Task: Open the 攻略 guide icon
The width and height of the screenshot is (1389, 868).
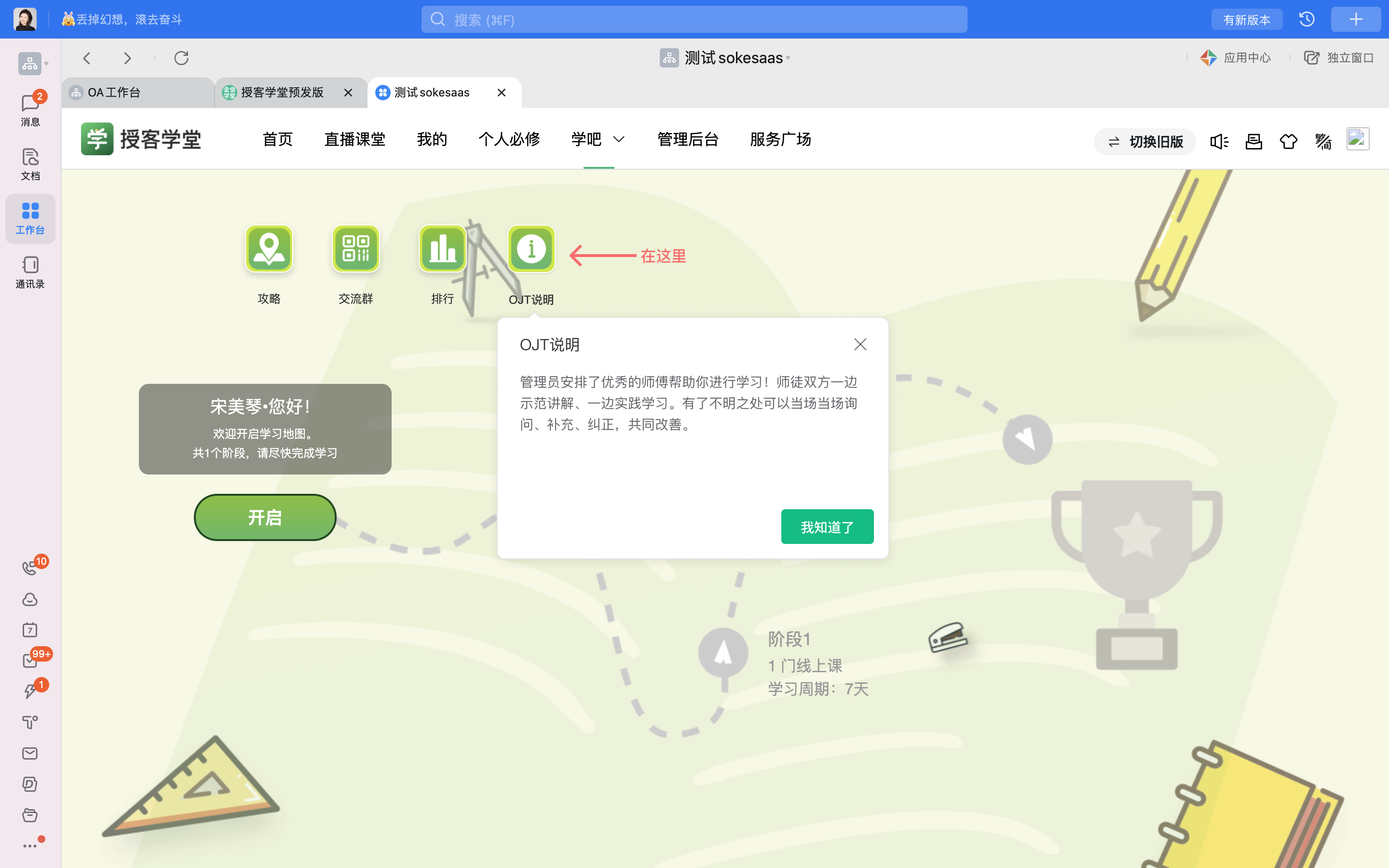Action: [x=269, y=248]
